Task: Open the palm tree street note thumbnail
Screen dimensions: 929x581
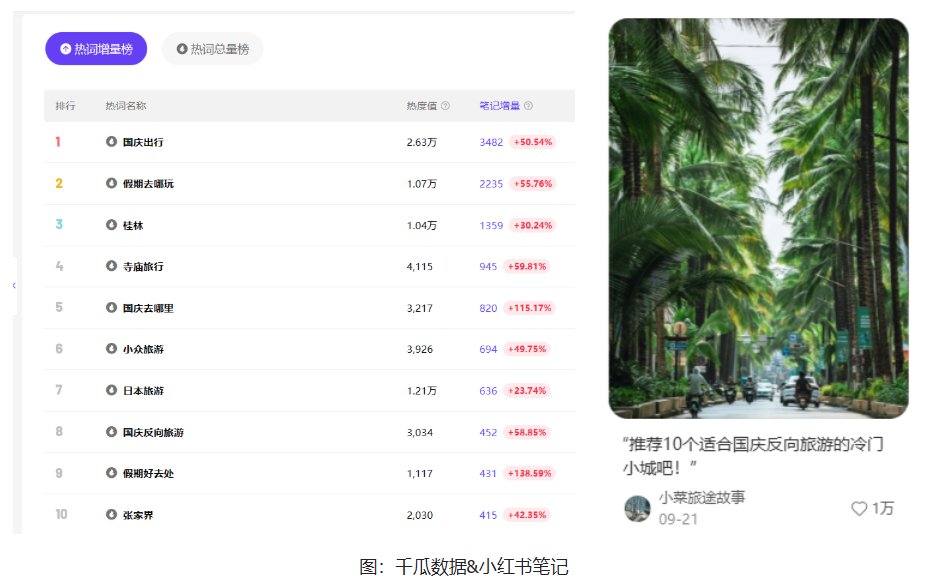Action: tap(758, 218)
